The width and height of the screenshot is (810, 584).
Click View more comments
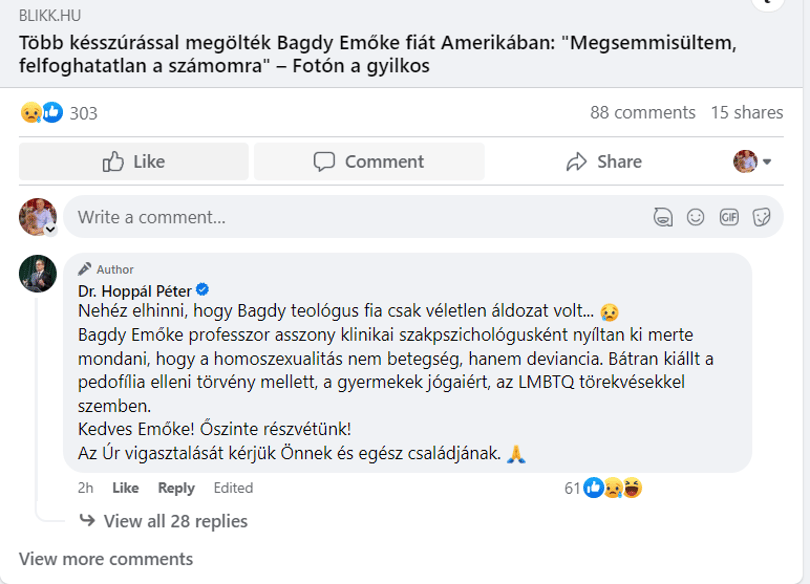[106, 559]
